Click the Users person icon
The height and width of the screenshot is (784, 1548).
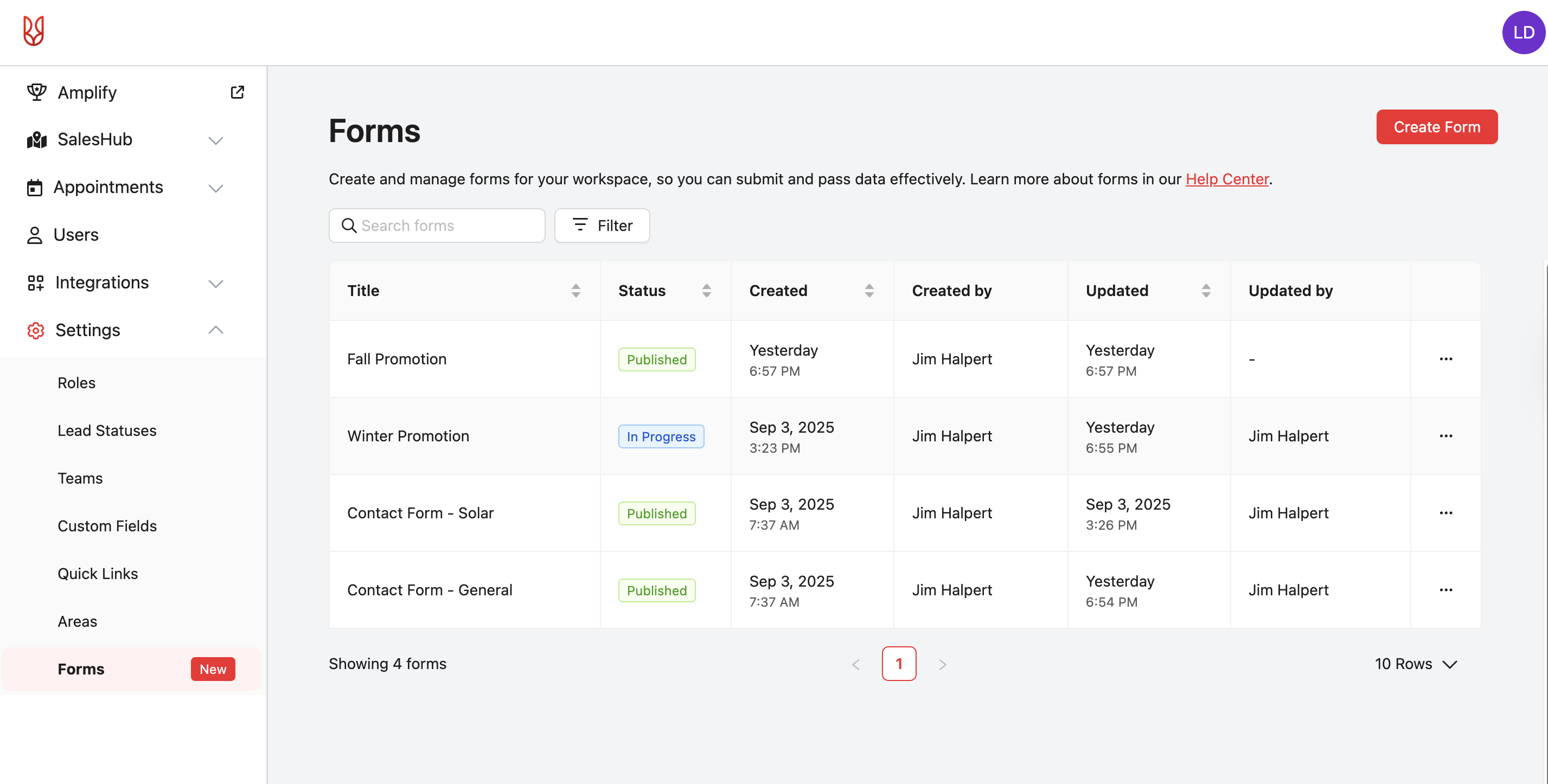(35, 235)
